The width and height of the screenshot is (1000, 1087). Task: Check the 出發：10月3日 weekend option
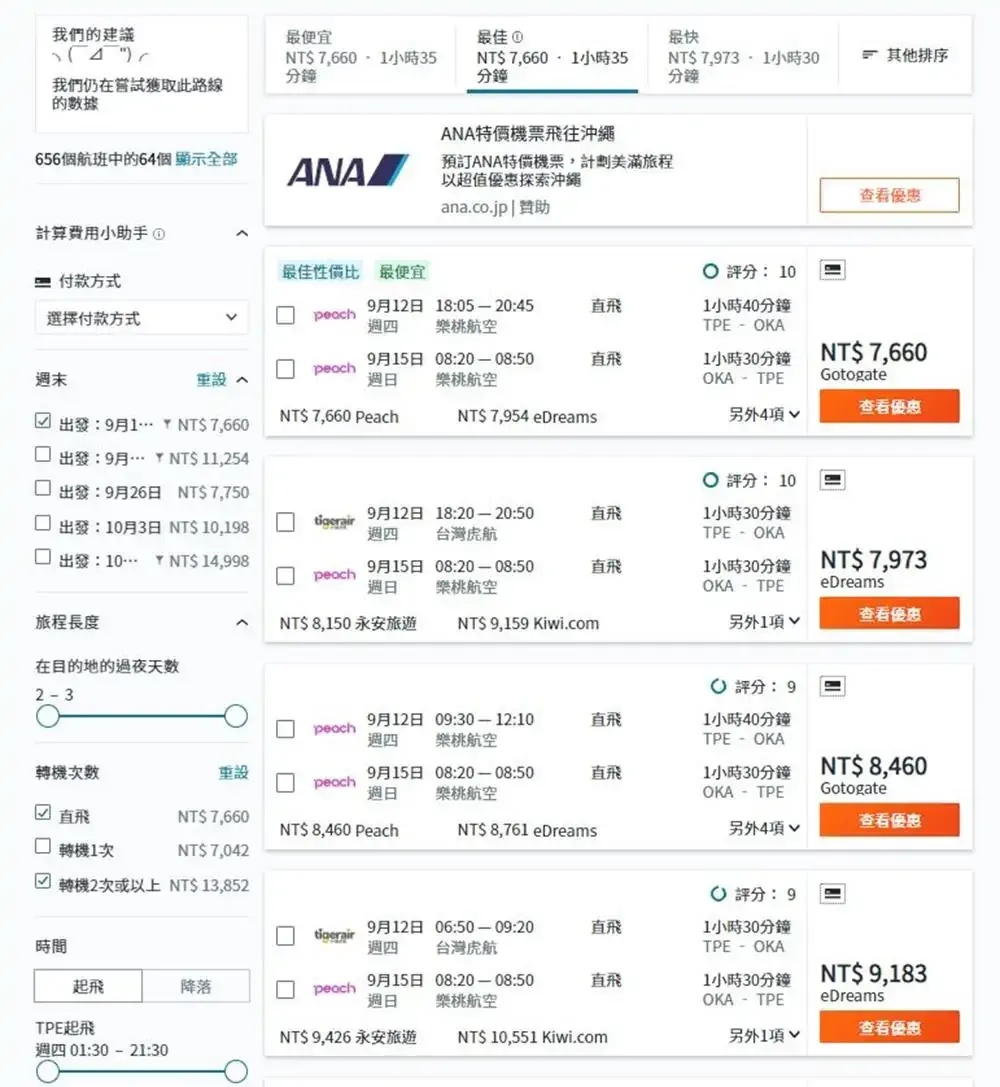[43, 523]
